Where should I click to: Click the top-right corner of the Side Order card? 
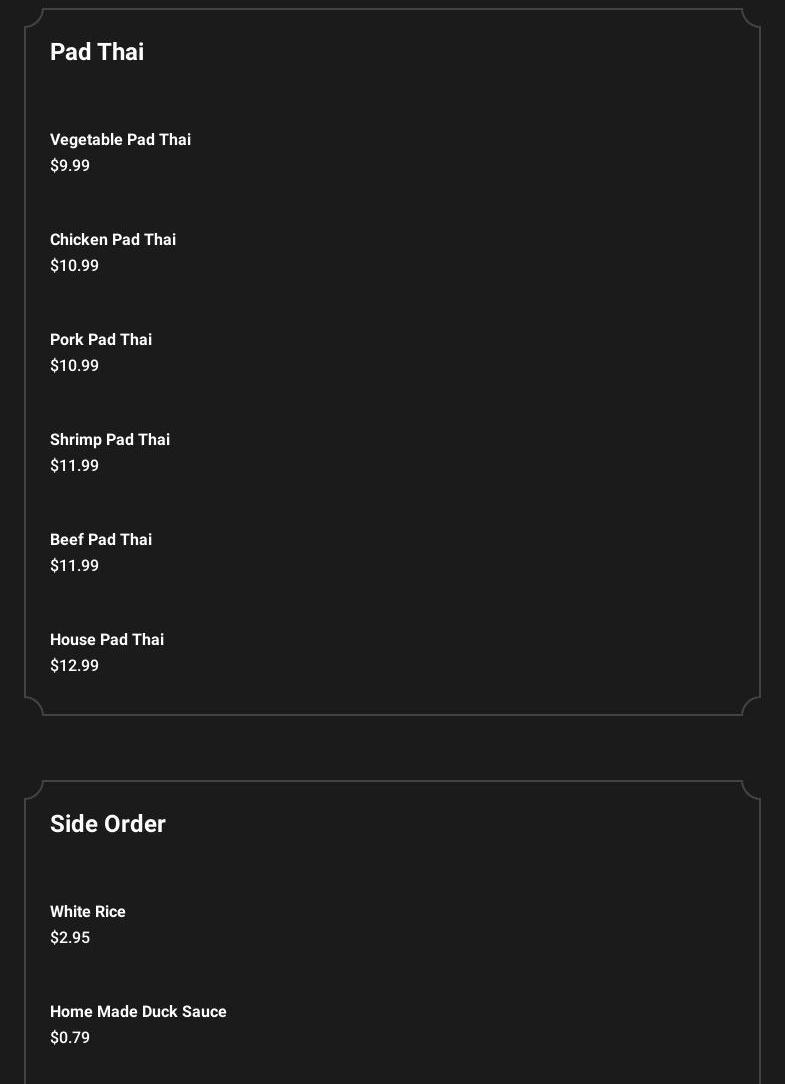click(751, 790)
